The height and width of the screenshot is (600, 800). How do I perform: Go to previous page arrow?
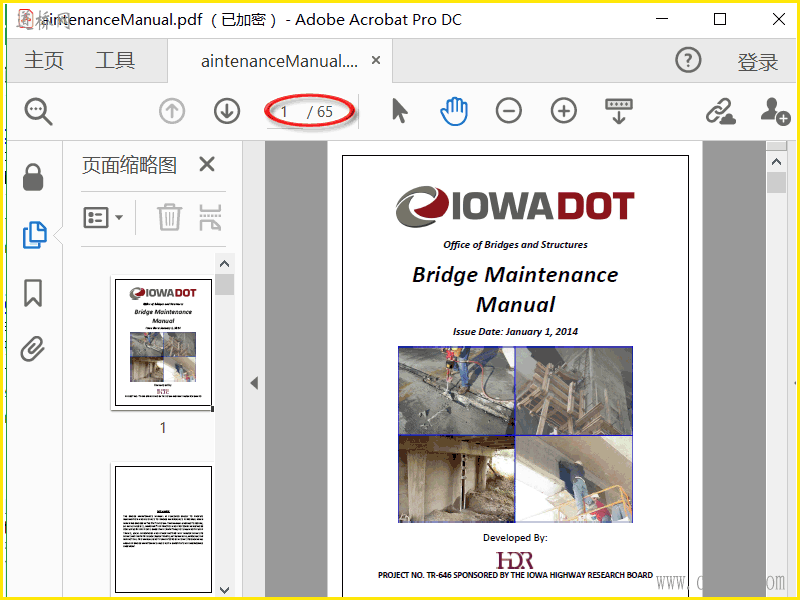pos(172,111)
